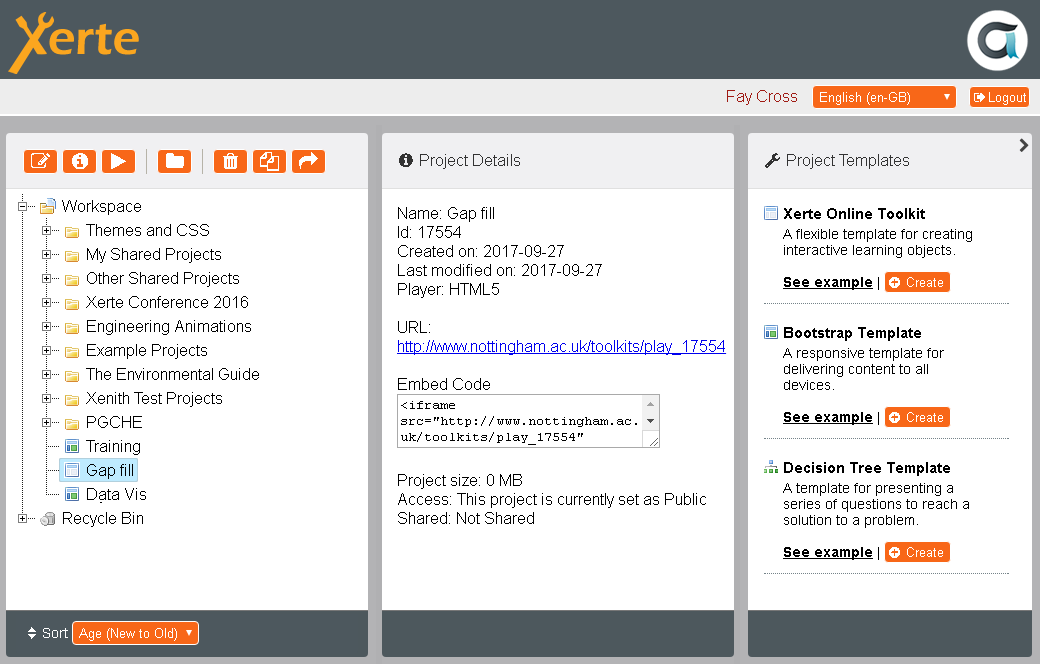Click the Fay Cross user name
Image resolution: width=1040 pixels, height=664 pixels.
click(x=761, y=97)
